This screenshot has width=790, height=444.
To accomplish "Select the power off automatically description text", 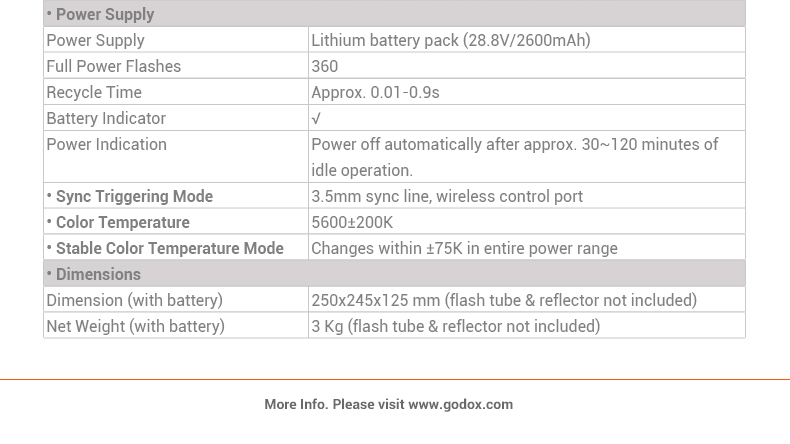I will (x=514, y=157).
